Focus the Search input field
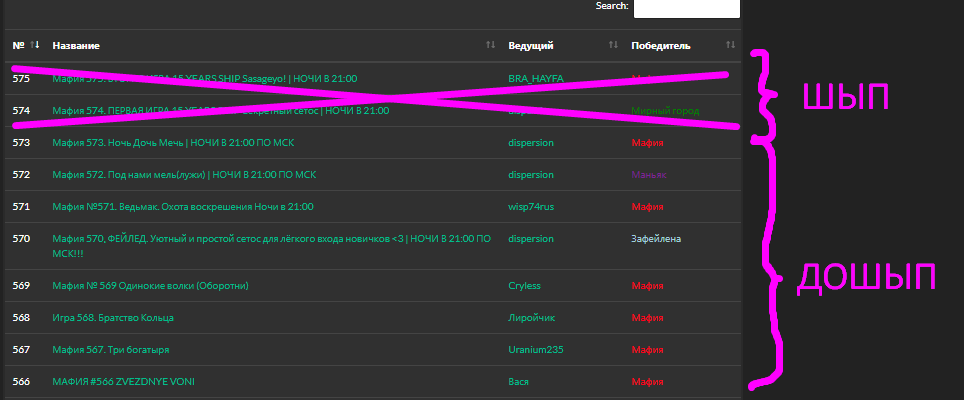 click(686, 8)
